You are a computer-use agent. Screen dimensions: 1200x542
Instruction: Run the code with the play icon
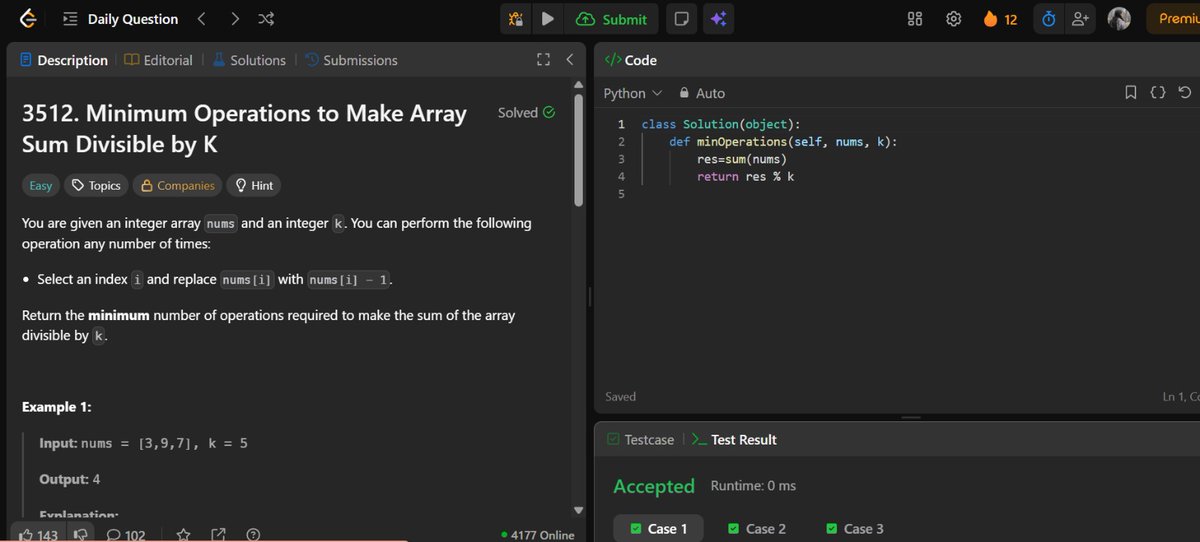pyautogui.click(x=547, y=19)
